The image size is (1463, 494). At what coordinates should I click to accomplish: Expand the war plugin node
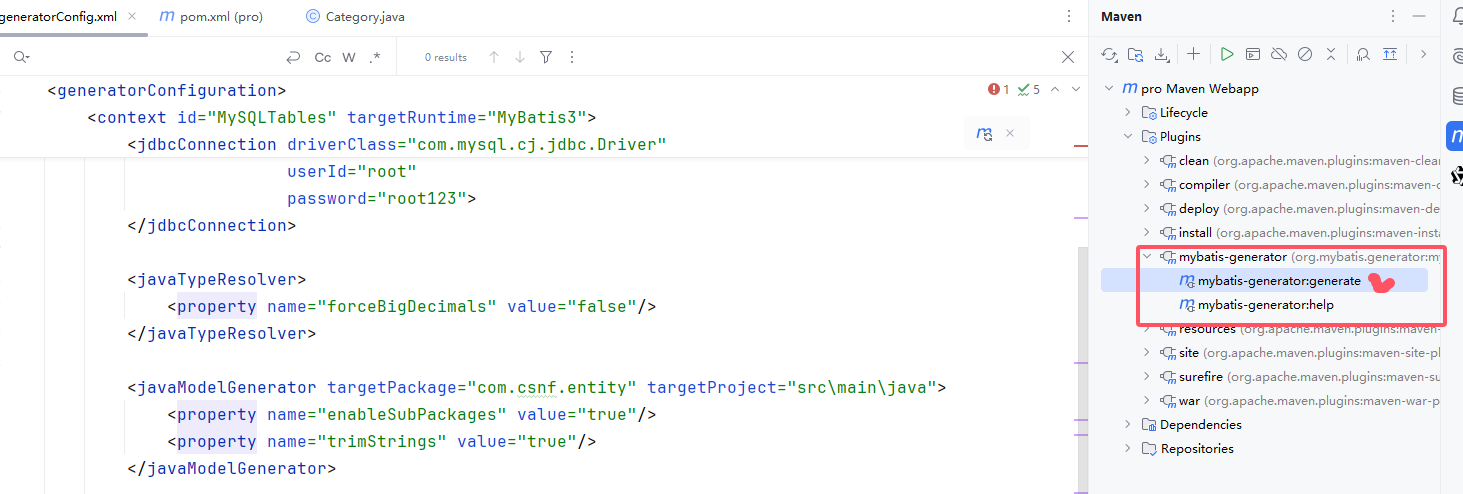1147,401
